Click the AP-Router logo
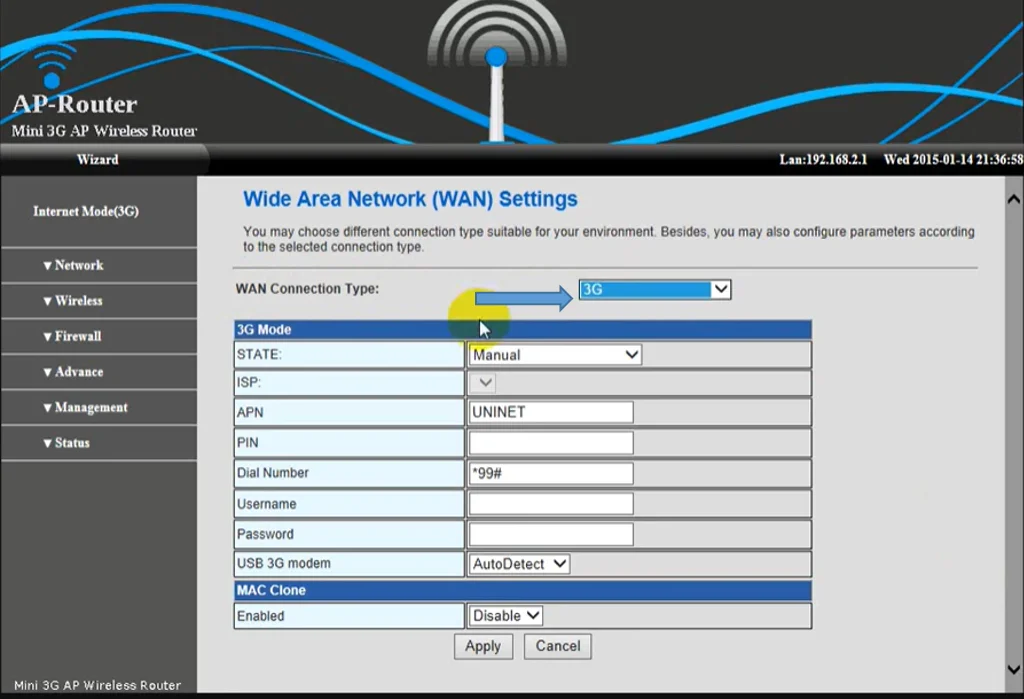 pyautogui.click(x=74, y=103)
